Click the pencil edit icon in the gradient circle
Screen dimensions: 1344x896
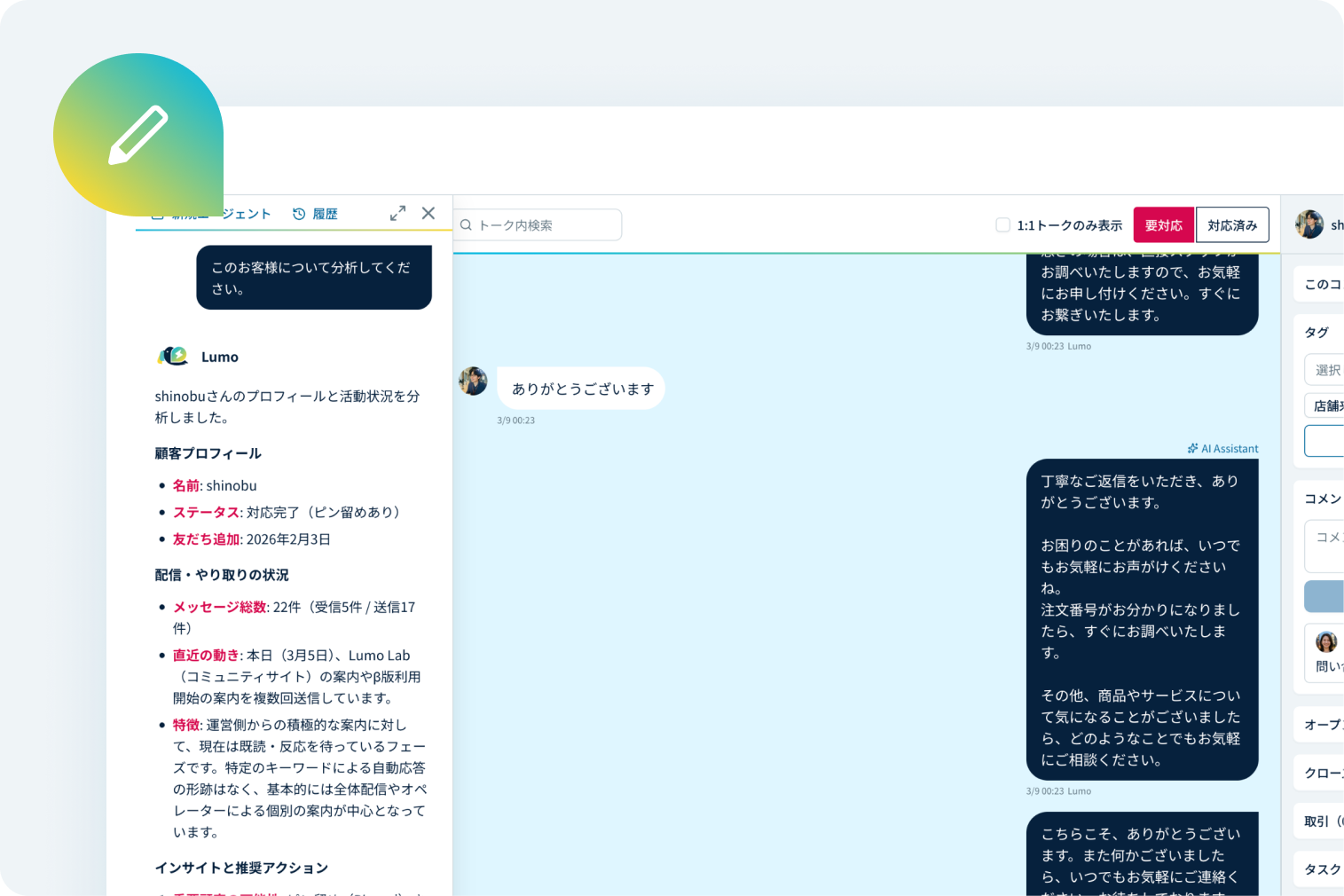click(138, 134)
